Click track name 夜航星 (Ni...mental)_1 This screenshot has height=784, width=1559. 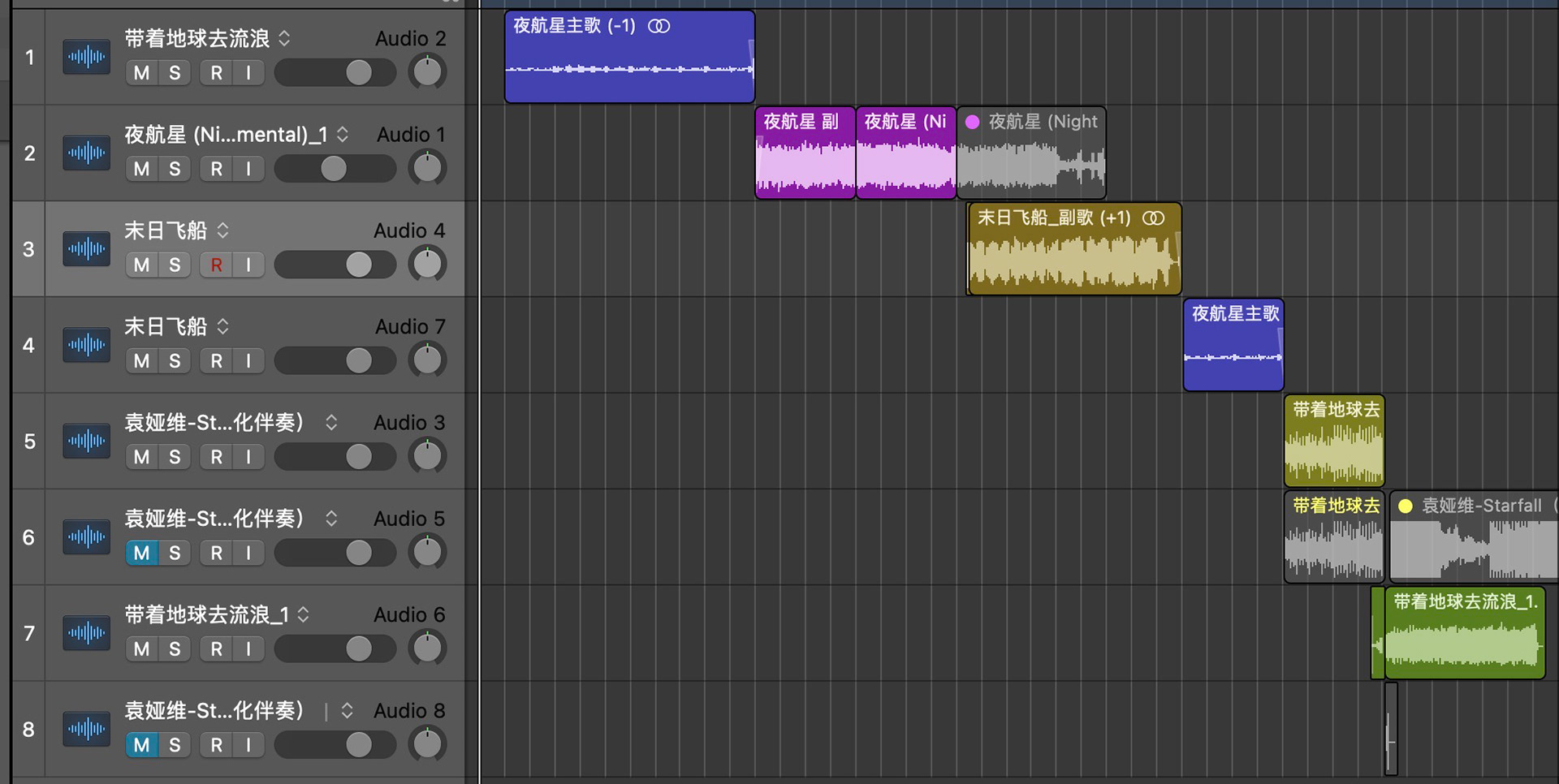[226, 134]
